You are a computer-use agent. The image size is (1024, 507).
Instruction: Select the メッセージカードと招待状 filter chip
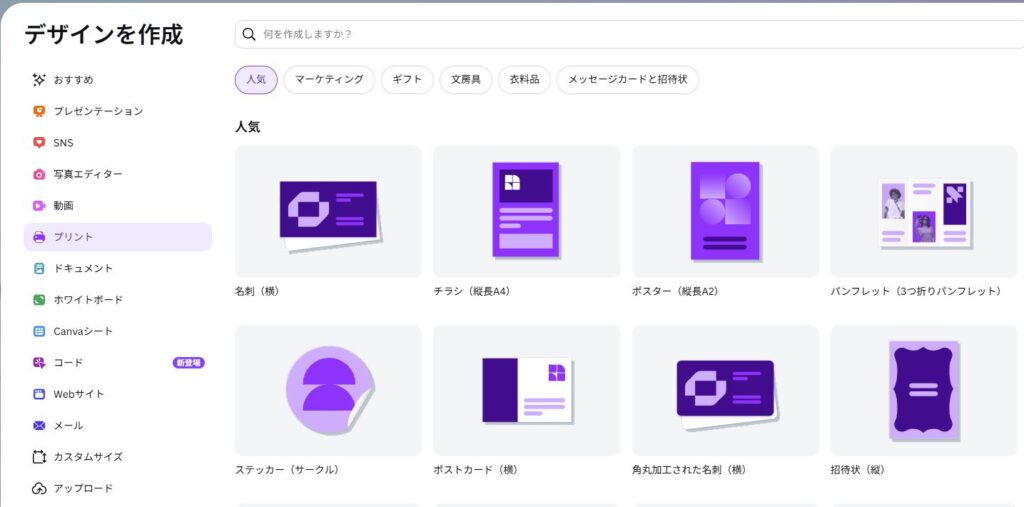pyautogui.click(x=628, y=80)
